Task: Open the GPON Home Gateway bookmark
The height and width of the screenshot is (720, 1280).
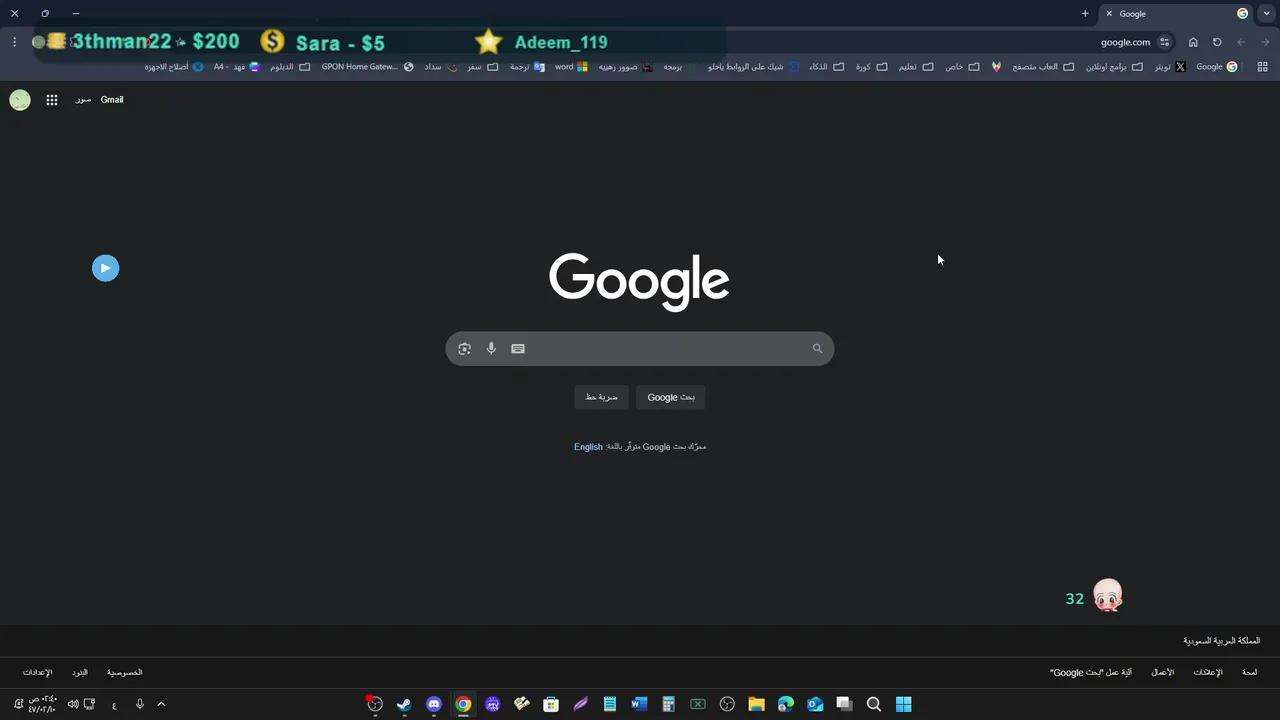Action: pyautogui.click(x=367, y=67)
